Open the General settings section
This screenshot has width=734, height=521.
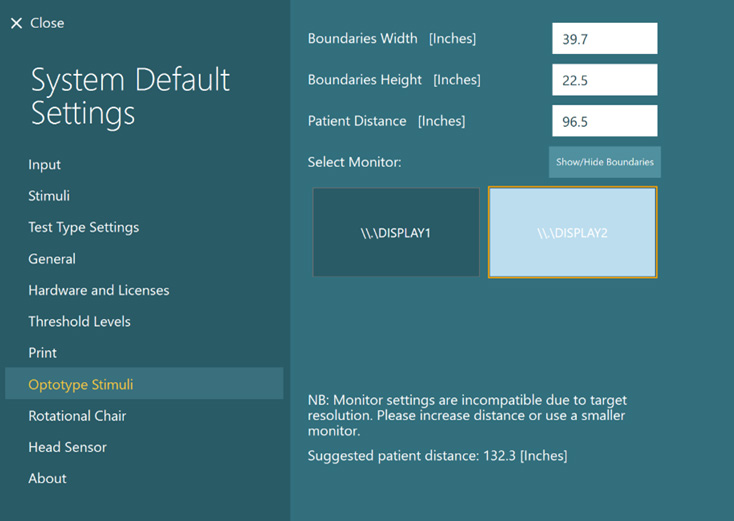click(x=52, y=259)
